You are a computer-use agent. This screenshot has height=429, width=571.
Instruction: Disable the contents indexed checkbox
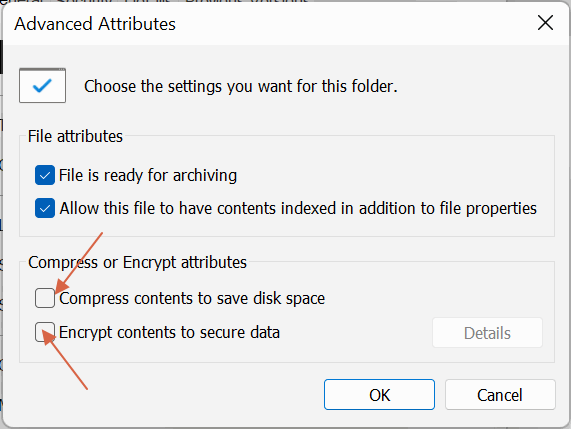pyautogui.click(x=45, y=208)
